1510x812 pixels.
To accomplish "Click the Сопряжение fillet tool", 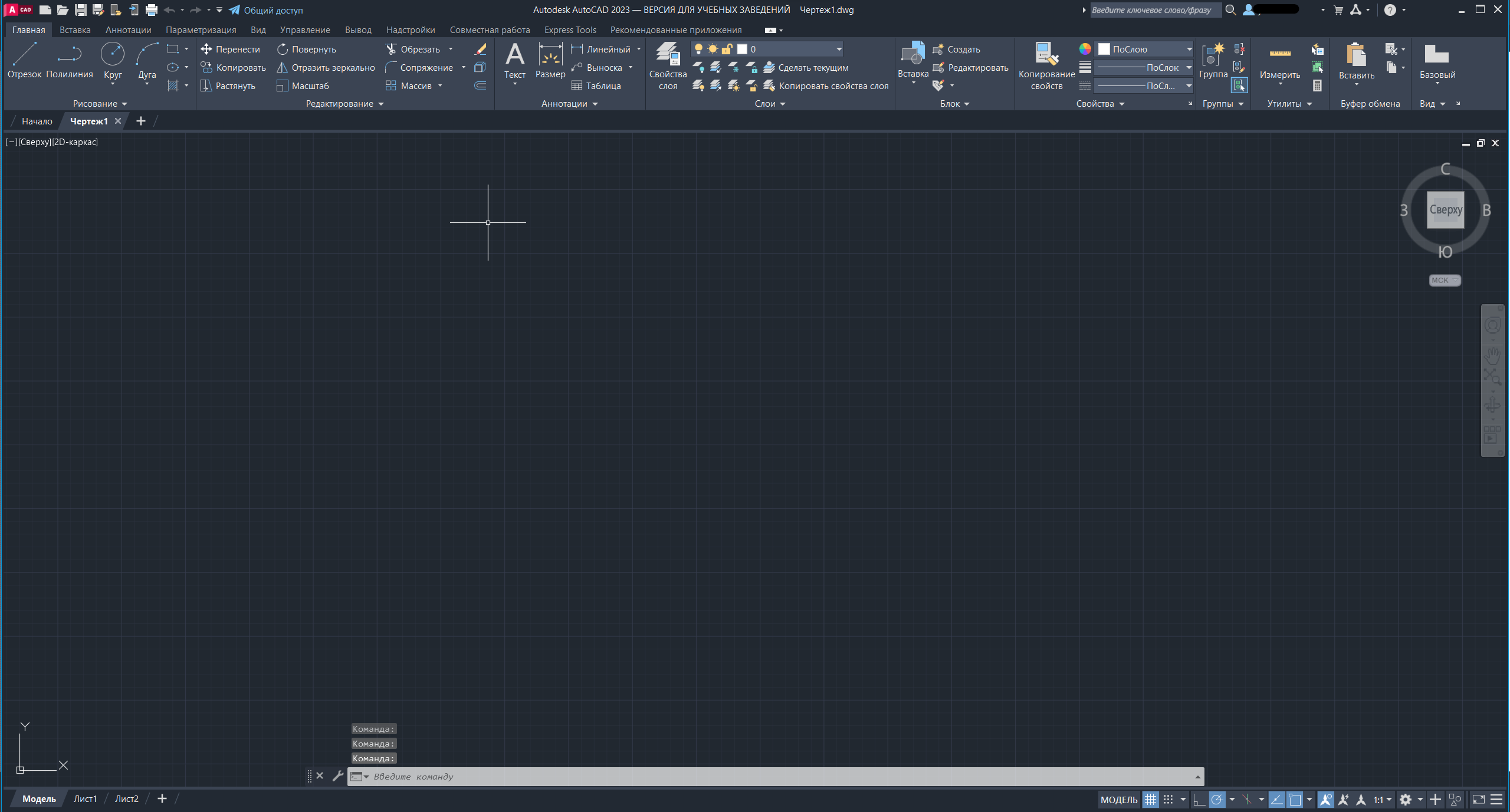I will (x=419, y=67).
